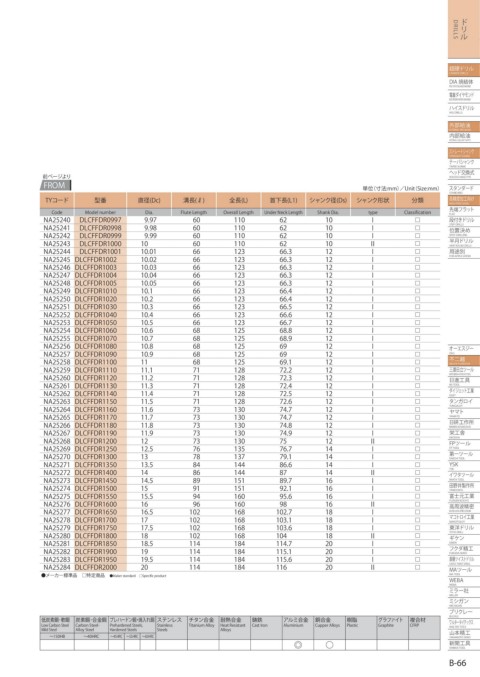Click the double-circle mark under Aluminium
The image size is (480, 677).
(297, 645)
